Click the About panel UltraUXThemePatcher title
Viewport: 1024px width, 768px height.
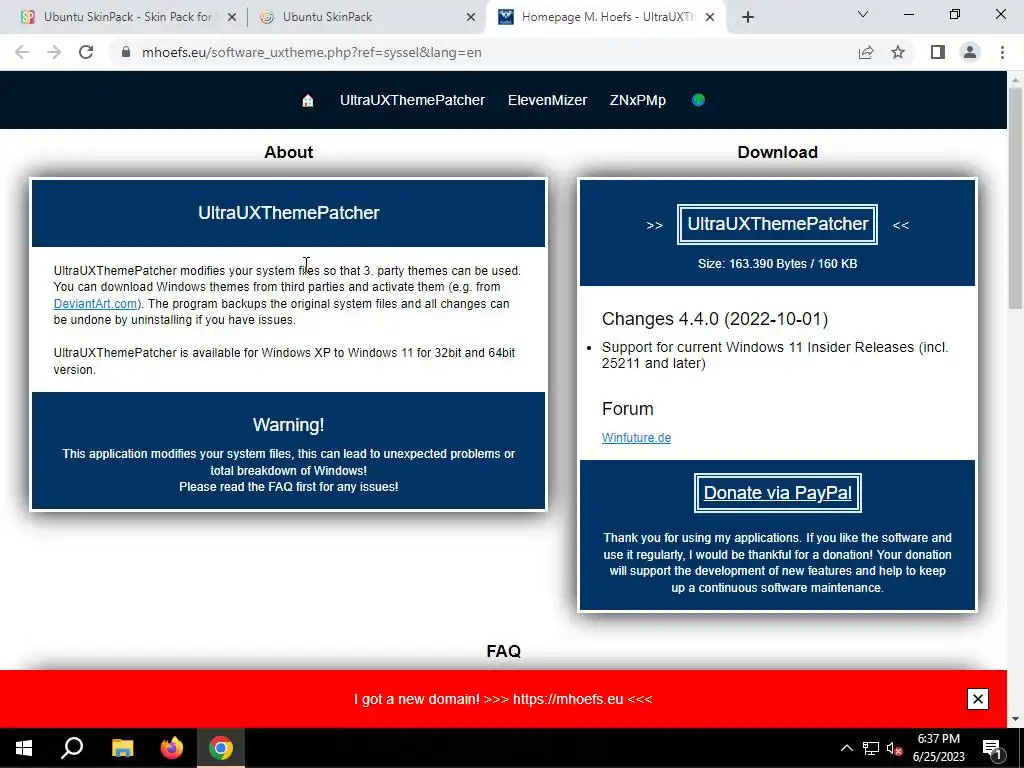tap(289, 213)
